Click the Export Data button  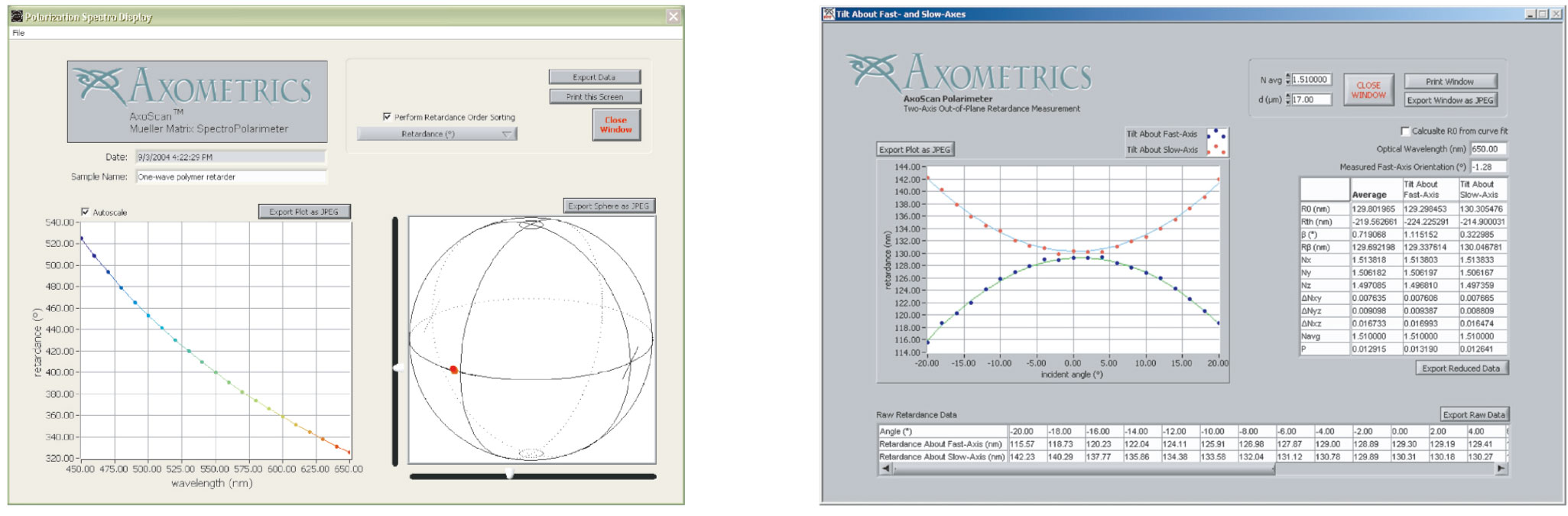click(594, 77)
